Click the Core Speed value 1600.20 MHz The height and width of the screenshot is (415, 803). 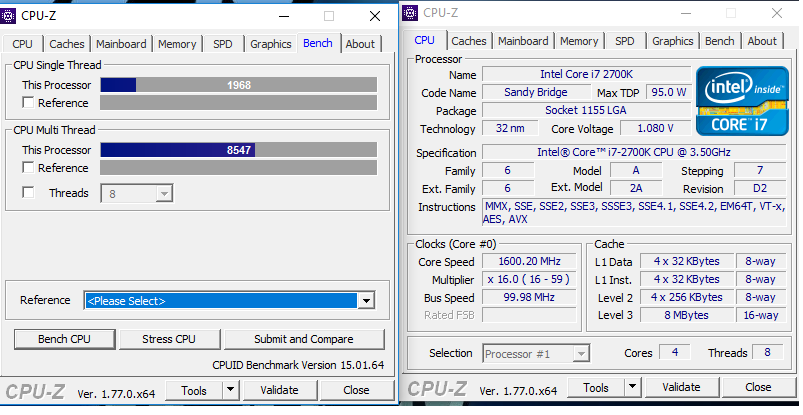(530, 261)
